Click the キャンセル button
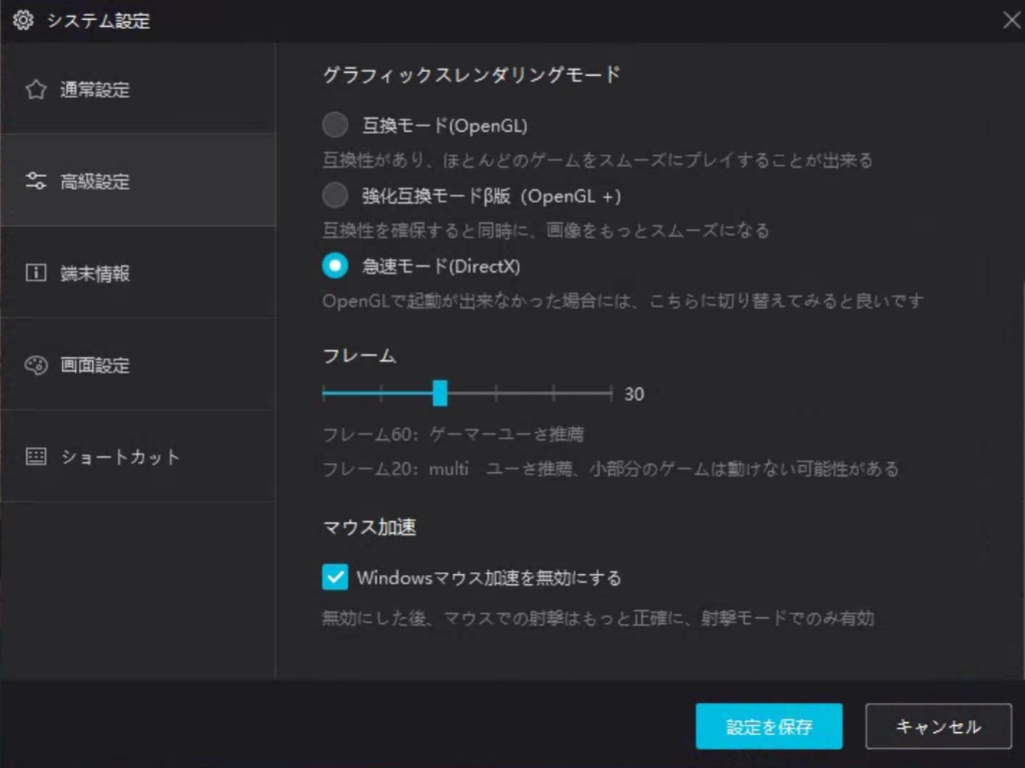1025x768 pixels. (937, 727)
